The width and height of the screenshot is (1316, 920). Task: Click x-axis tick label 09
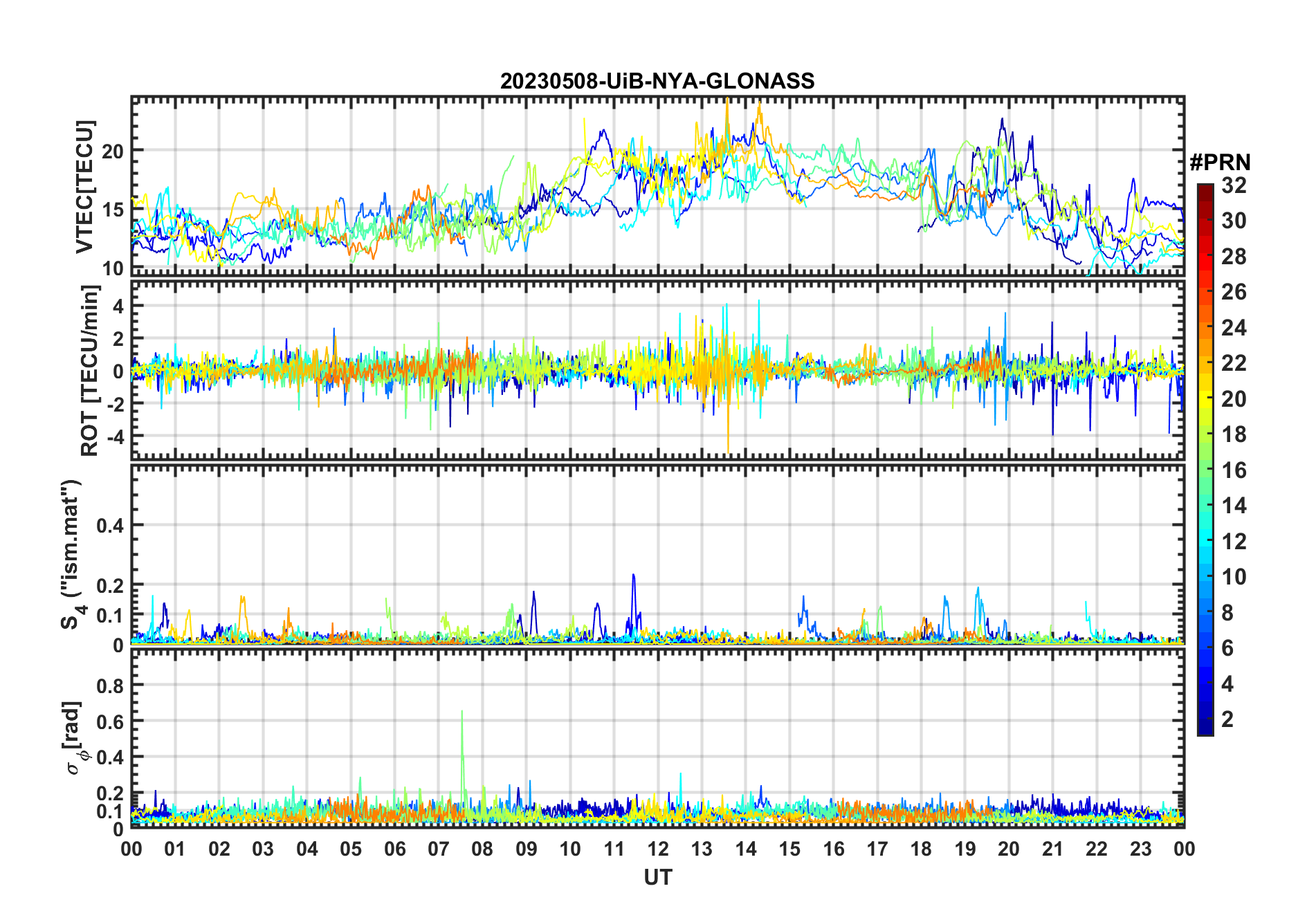click(x=526, y=849)
